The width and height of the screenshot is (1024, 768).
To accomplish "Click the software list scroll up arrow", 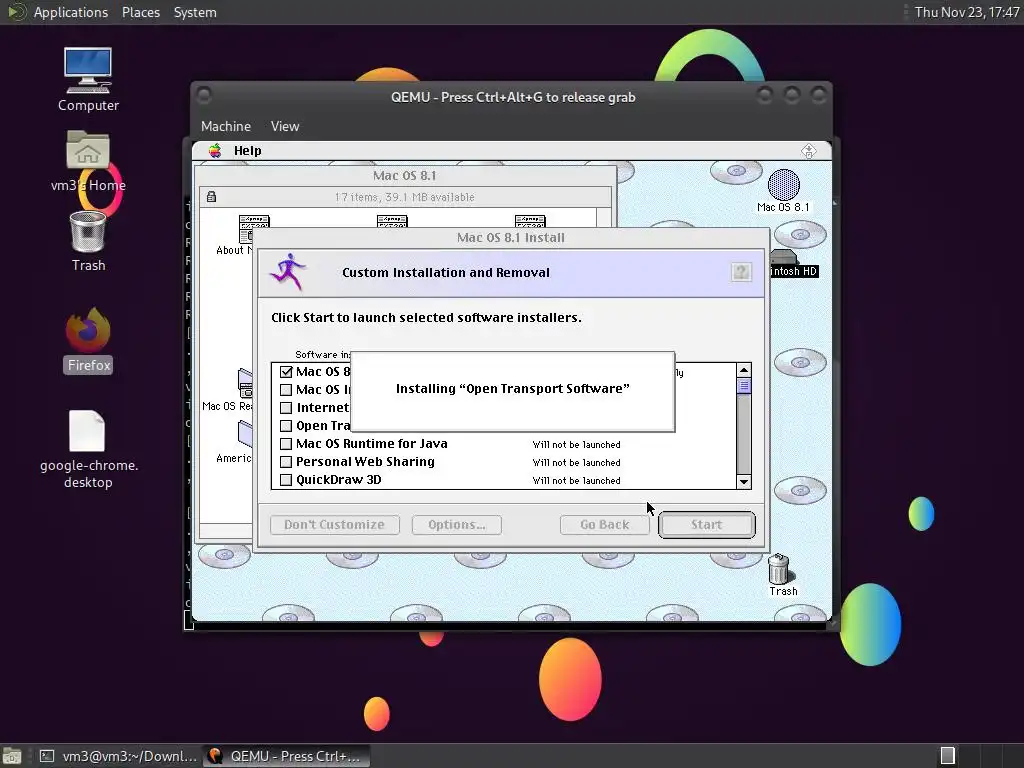I will coord(744,370).
